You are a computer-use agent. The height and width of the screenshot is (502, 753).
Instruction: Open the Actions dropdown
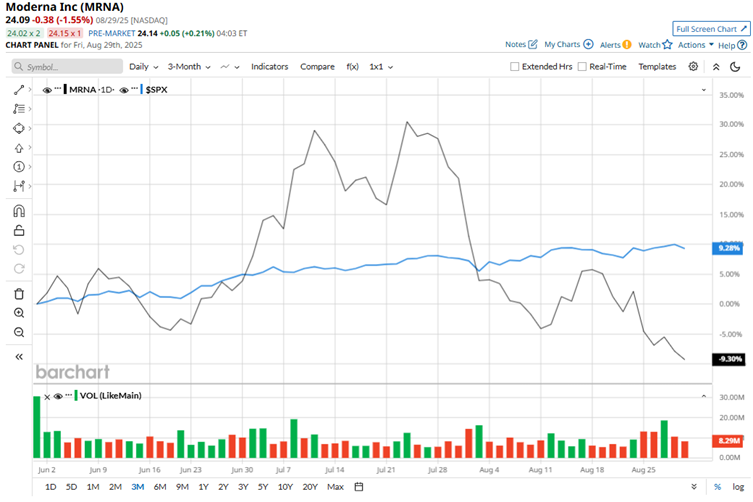[x=695, y=45]
